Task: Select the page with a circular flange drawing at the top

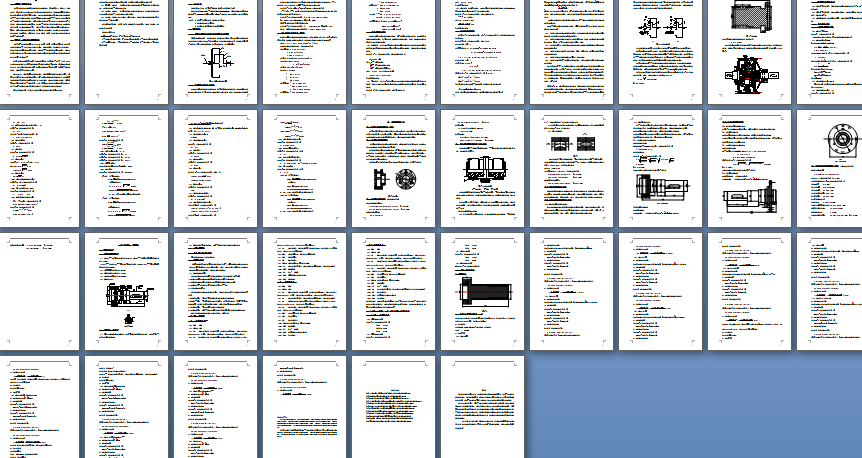Action: pos(830,168)
